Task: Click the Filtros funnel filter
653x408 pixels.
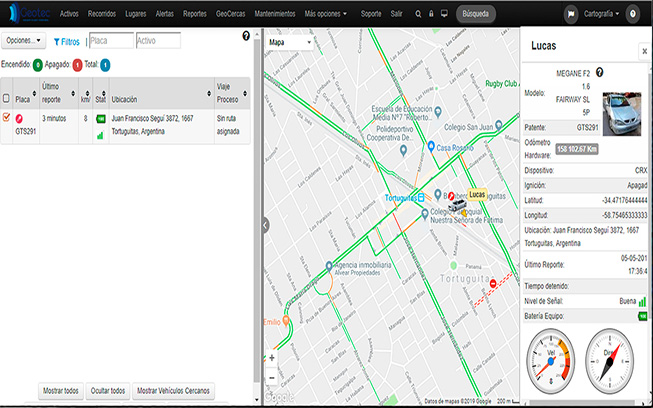Action: (x=66, y=42)
